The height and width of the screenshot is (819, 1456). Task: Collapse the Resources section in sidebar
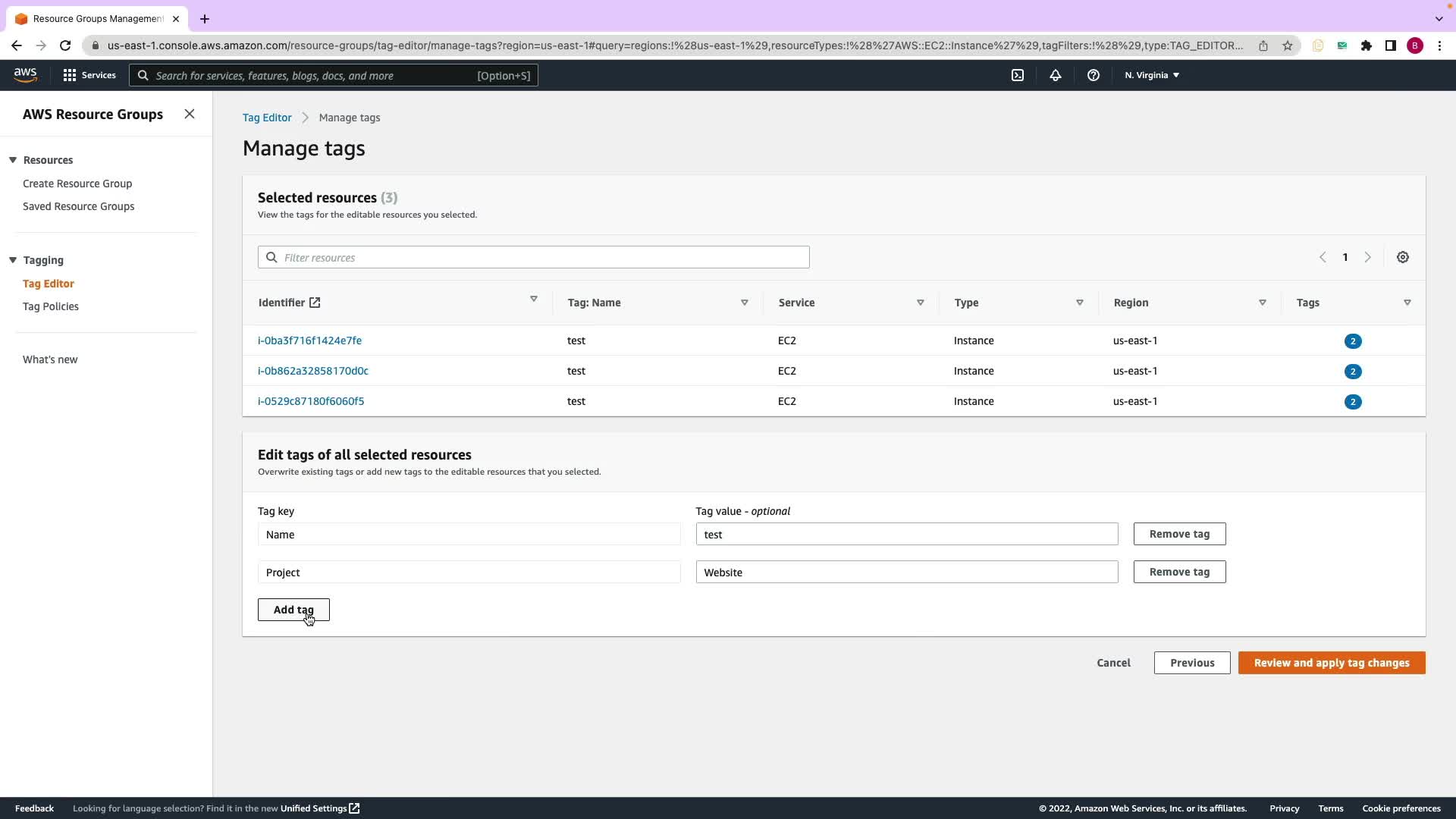click(13, 160)
